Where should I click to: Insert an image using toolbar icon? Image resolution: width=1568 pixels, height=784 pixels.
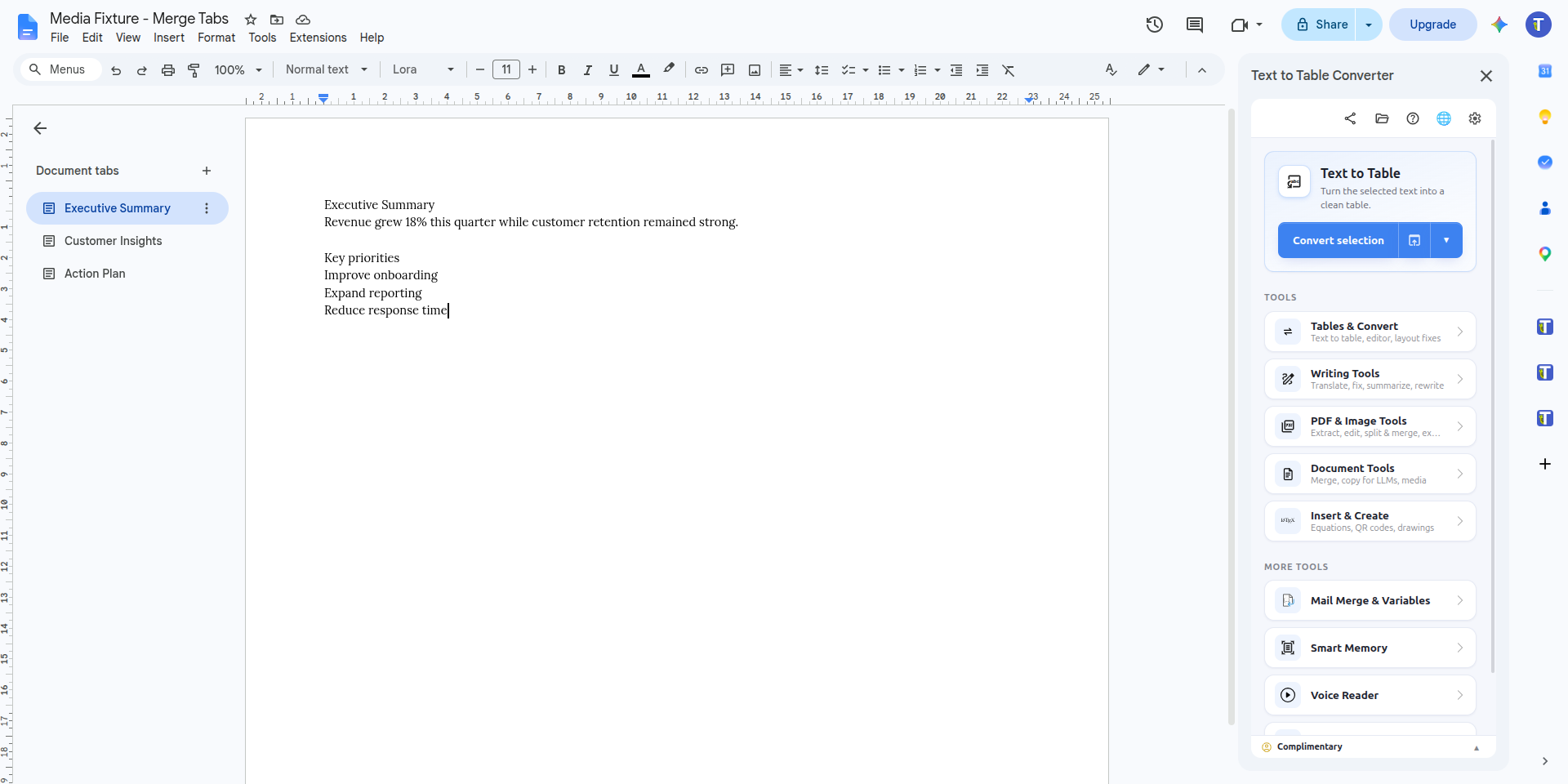point(755,70)
